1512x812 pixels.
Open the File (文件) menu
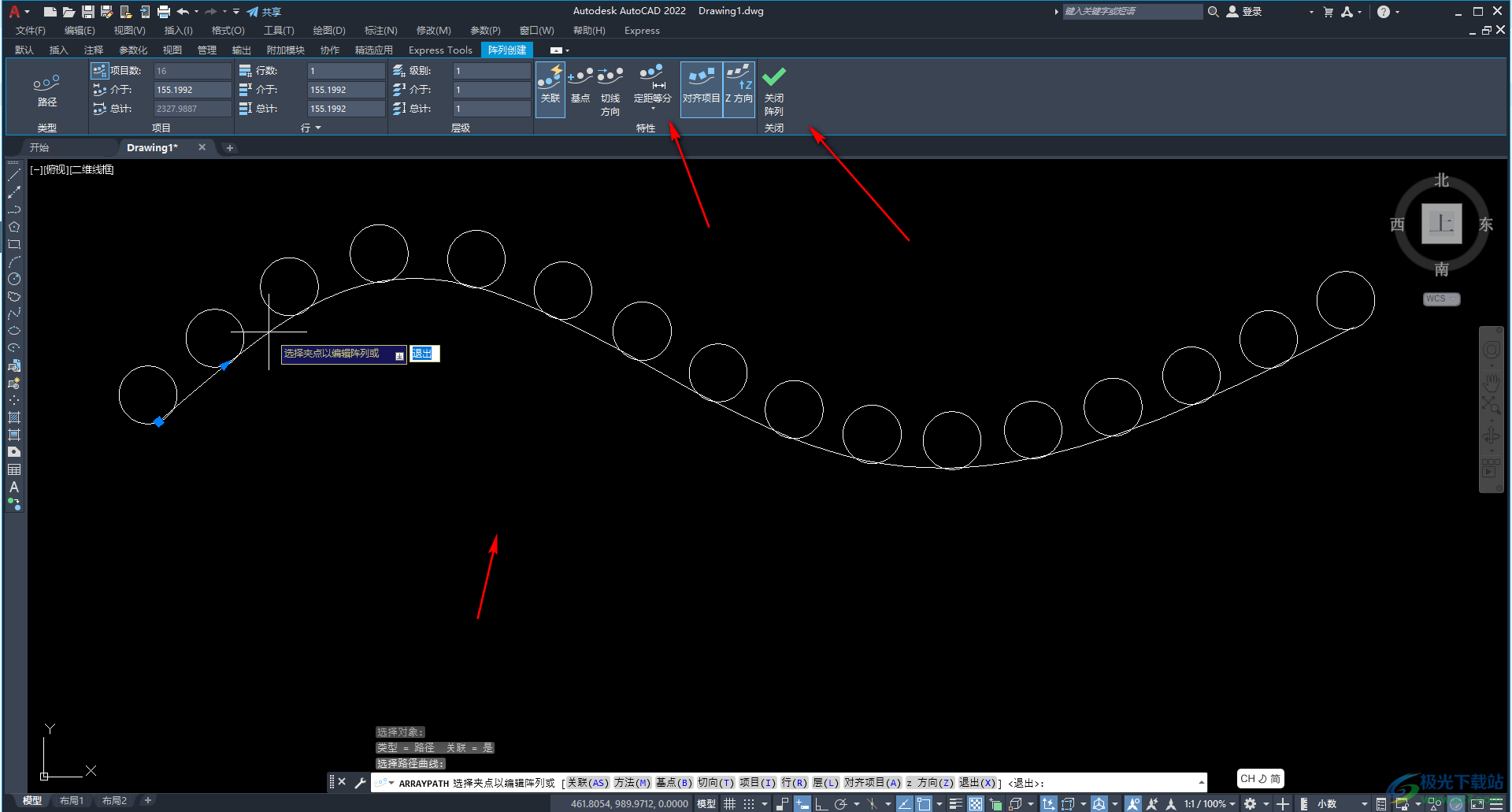[x=30, y=31]
